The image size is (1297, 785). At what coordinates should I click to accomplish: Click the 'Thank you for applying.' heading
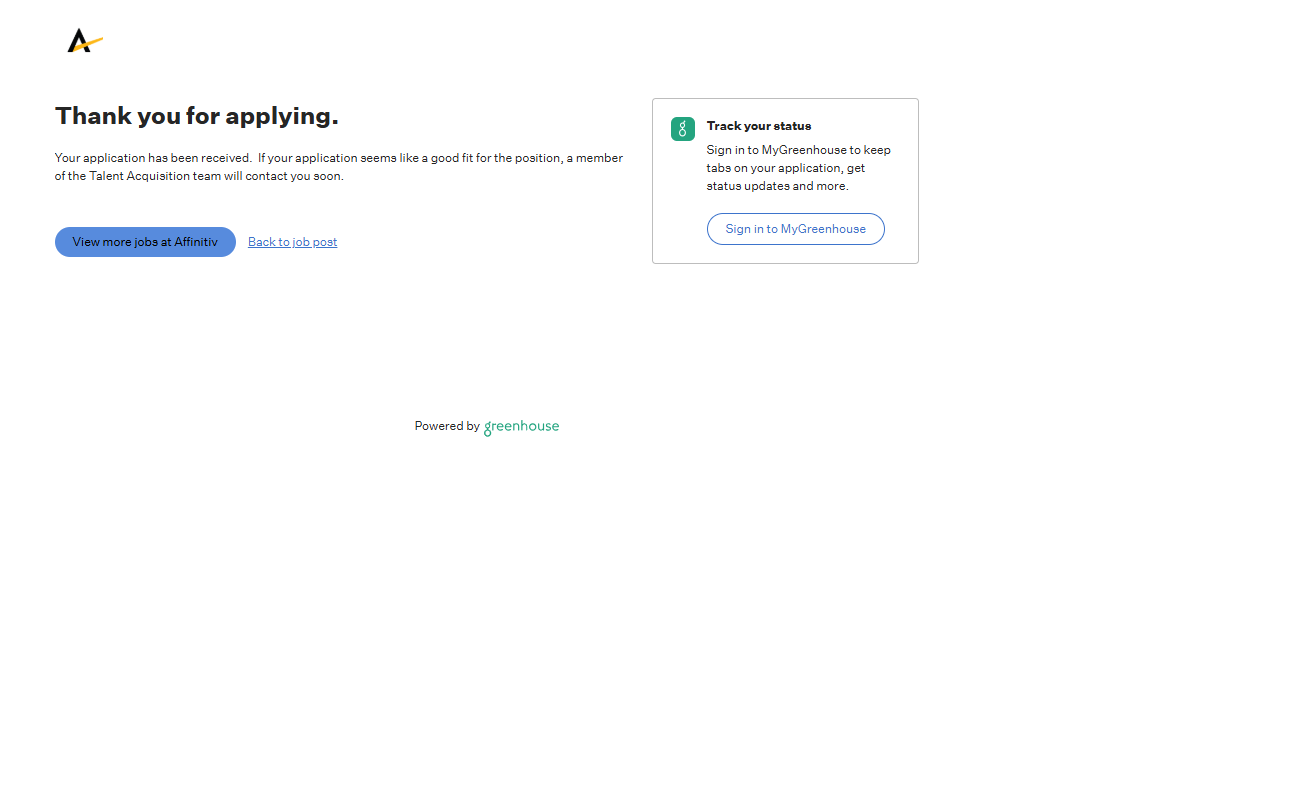click(x=196, y=116)
